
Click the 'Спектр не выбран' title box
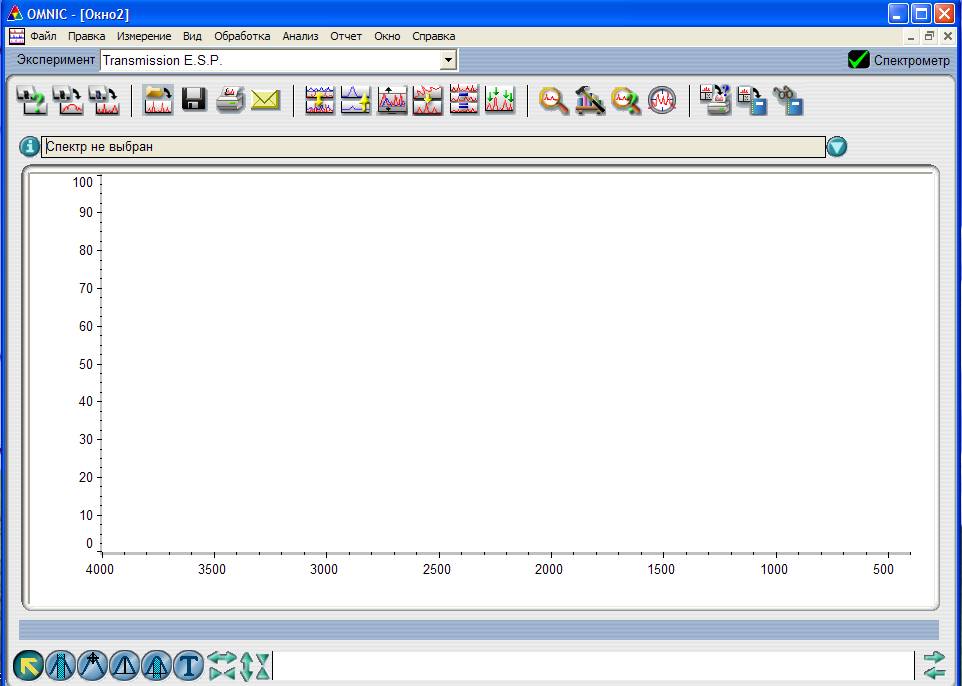pyautogui.click(x=433, y=147)
